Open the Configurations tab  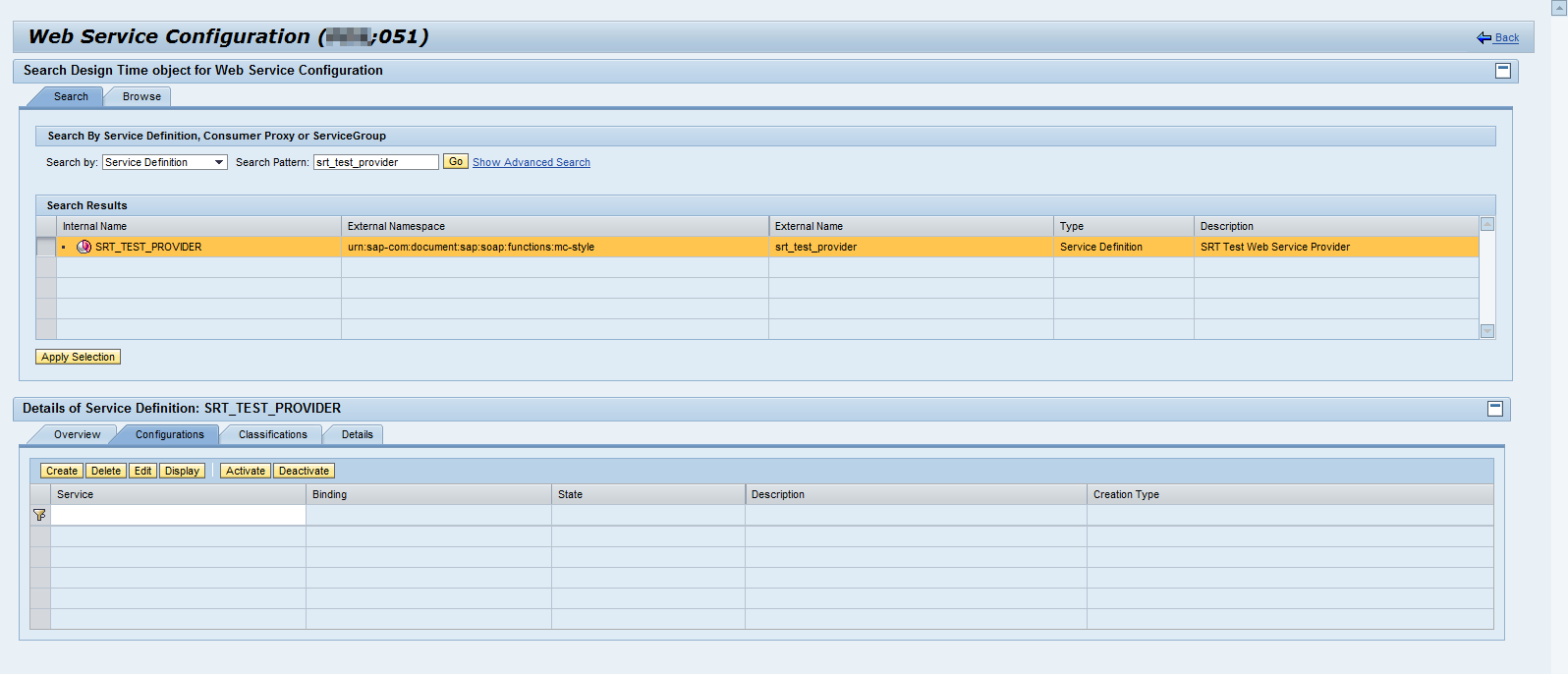tap(170, 434)
